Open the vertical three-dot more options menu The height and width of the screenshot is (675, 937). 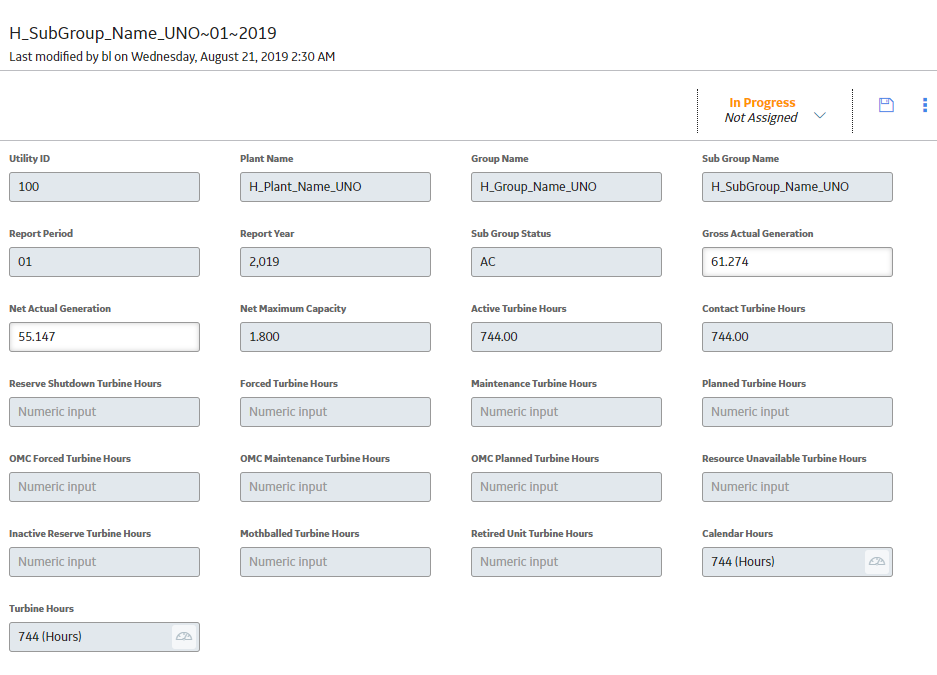point(925,105)
